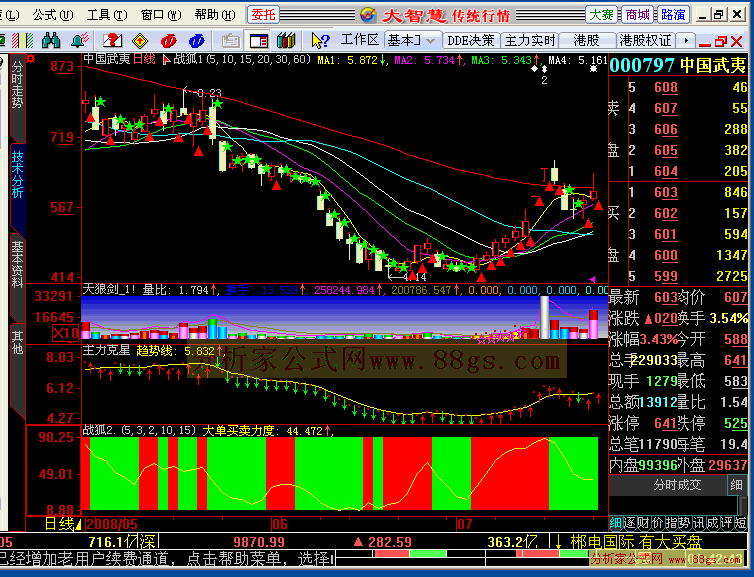Screen dimensions: 754x577
Task: Switch to the 港股权证 tab
Action: (x=645, y=40)
